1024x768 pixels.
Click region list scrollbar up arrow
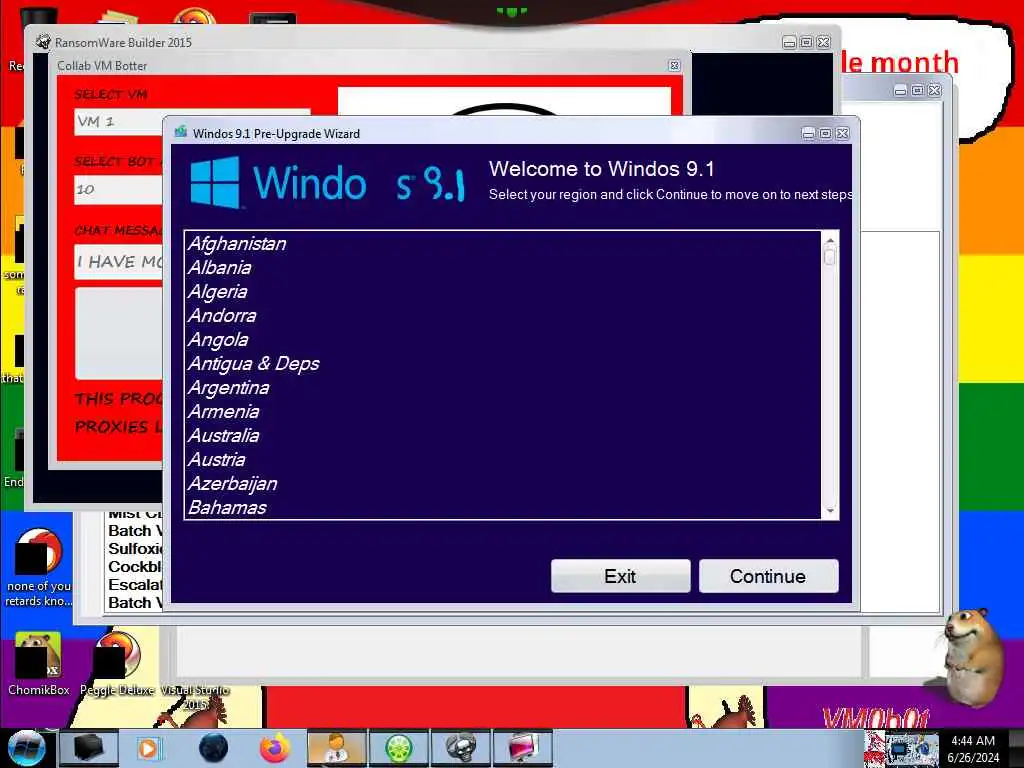[x=830, y=240]
